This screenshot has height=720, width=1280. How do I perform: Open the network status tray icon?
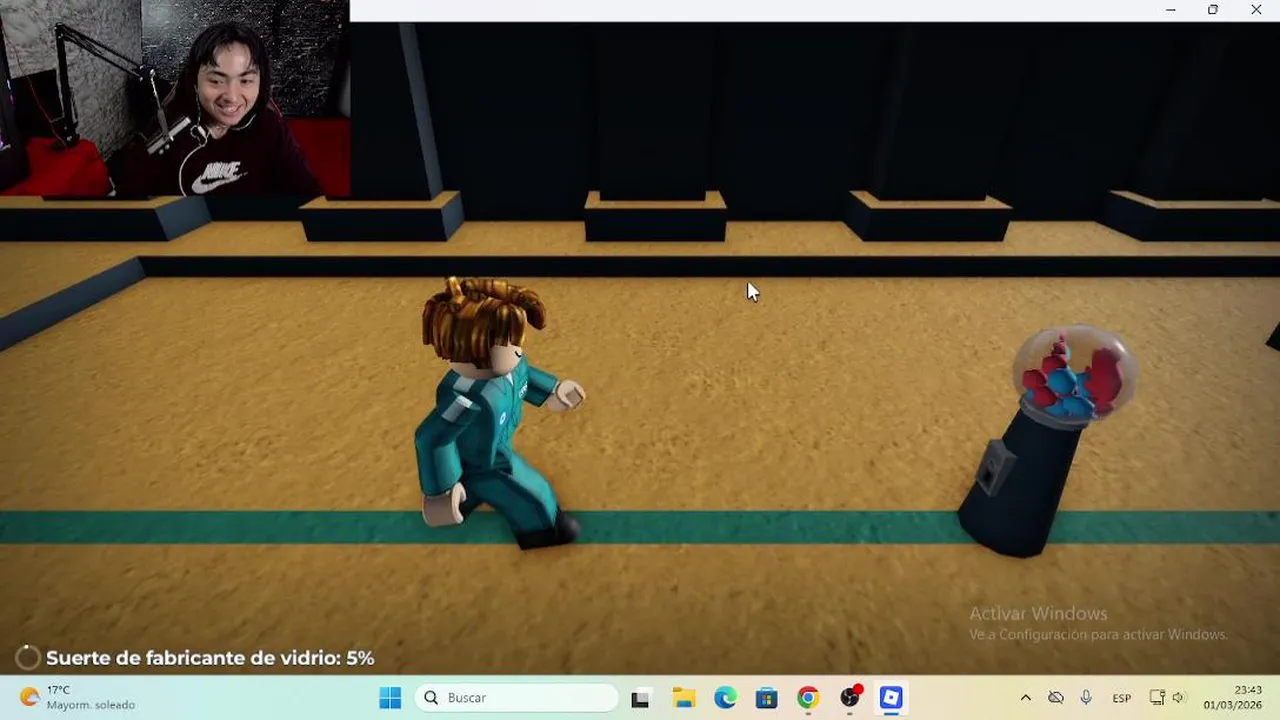(1157, 698)
